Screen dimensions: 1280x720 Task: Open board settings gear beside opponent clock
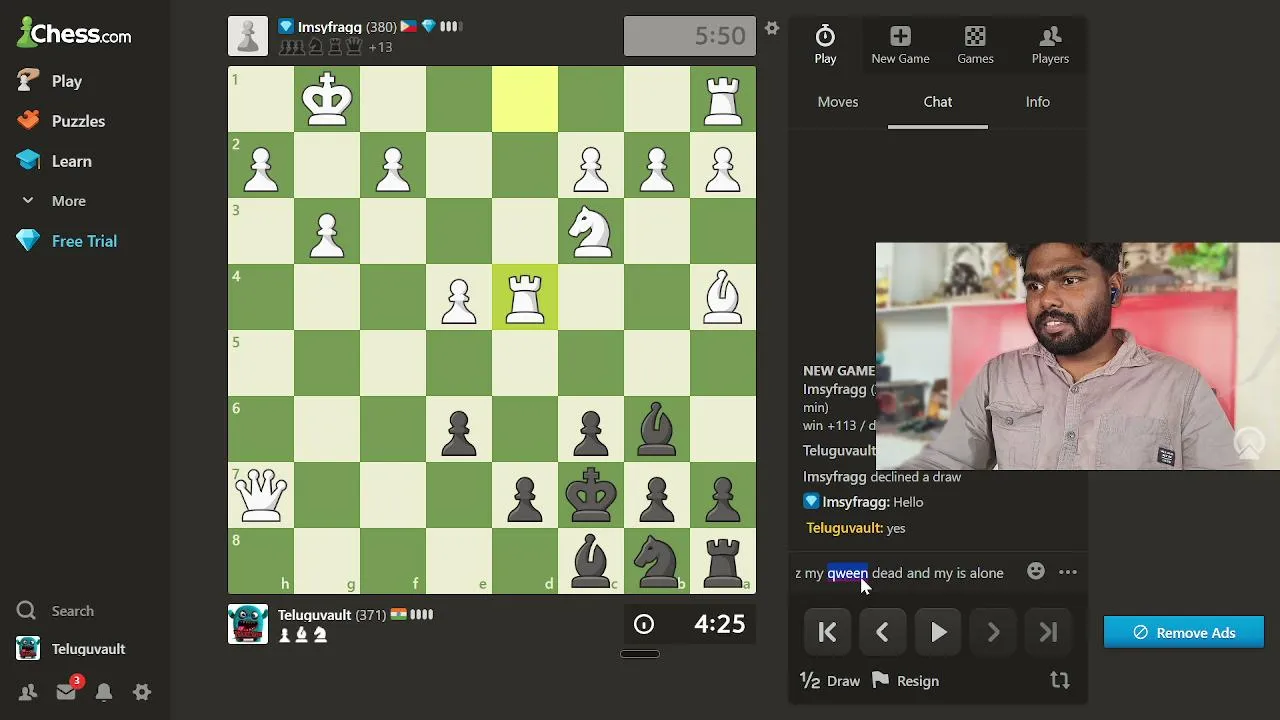pyautogui.click(x=771, y=29)
